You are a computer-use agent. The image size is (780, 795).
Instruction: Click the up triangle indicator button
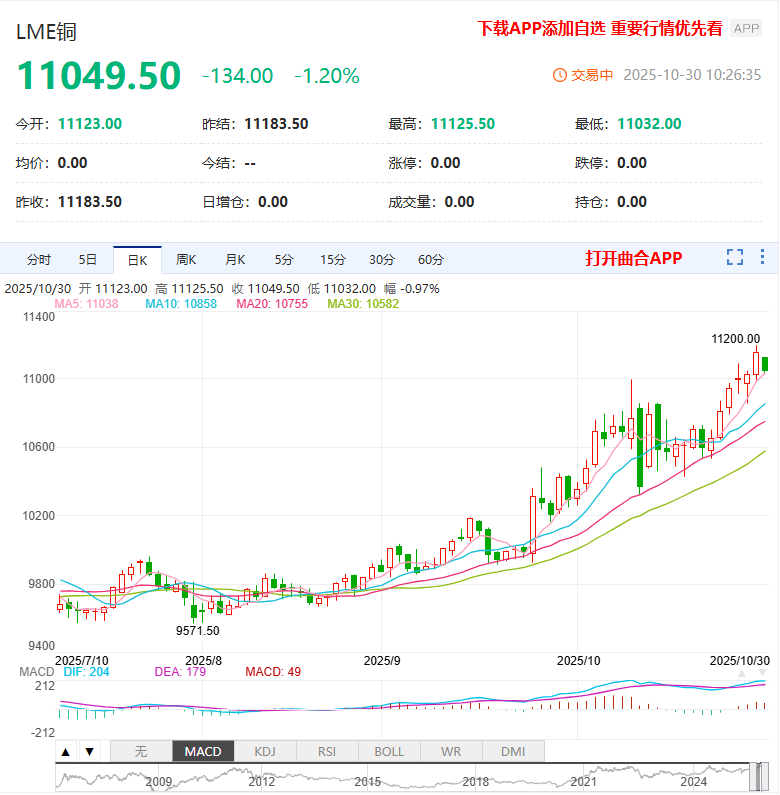66,752
